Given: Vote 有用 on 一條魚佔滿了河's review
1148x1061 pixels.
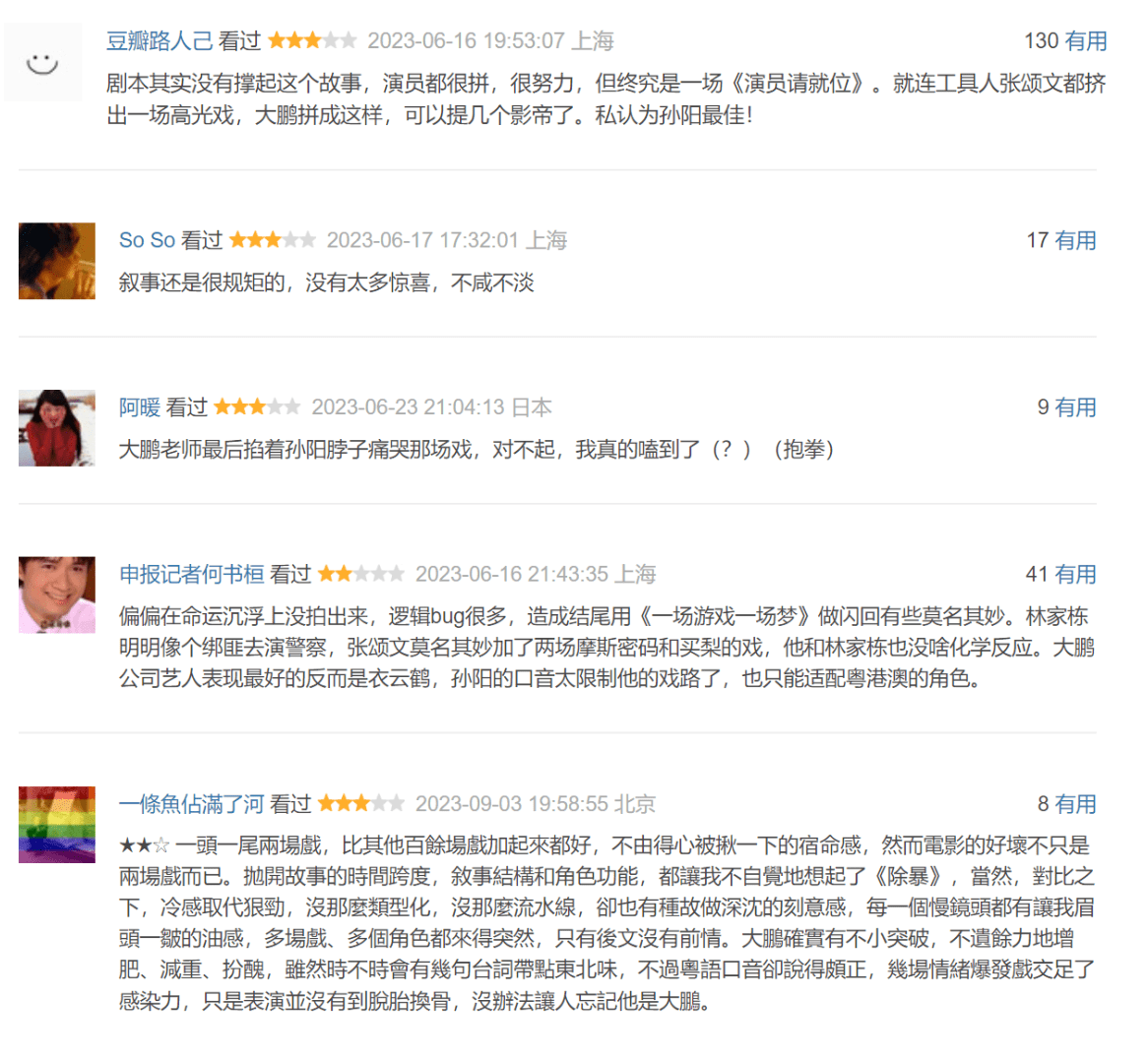Looking at the screenshot, I should [x=1075, y=803].
